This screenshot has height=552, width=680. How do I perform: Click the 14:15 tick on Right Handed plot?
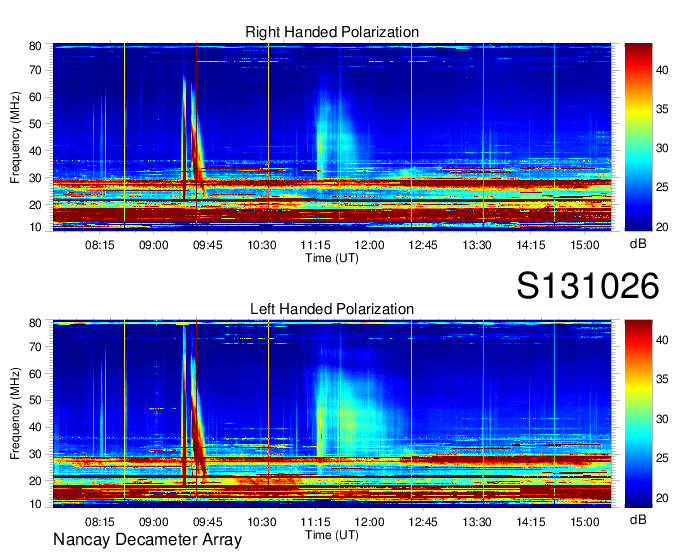531,245
